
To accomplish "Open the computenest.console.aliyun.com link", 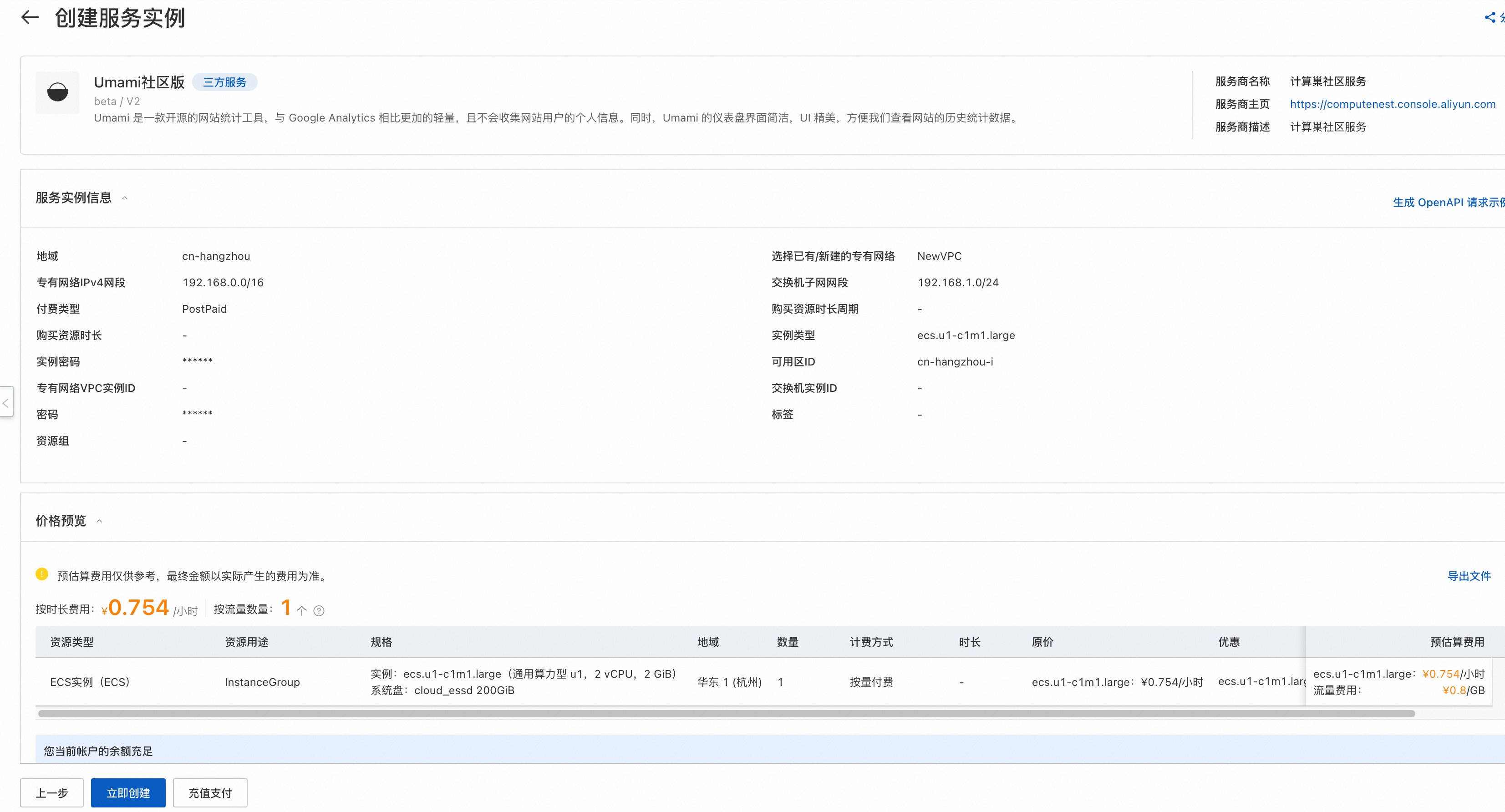I will [1392, 104].
